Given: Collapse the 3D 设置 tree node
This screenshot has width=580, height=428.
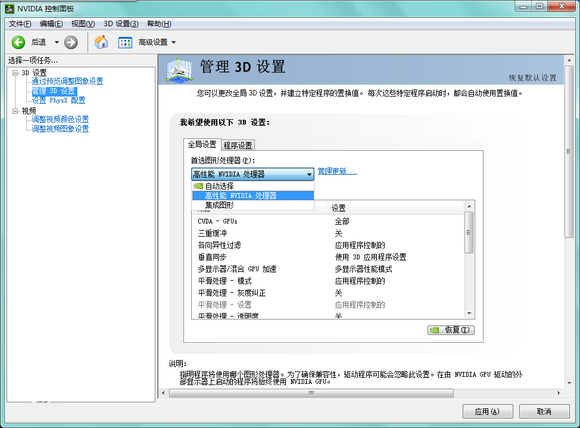Looking at the screenshot, I should (15, 73).
